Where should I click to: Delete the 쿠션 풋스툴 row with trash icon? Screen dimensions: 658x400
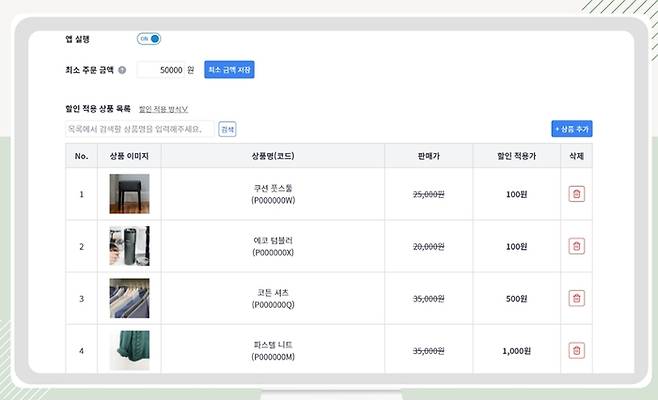point(577,194)
